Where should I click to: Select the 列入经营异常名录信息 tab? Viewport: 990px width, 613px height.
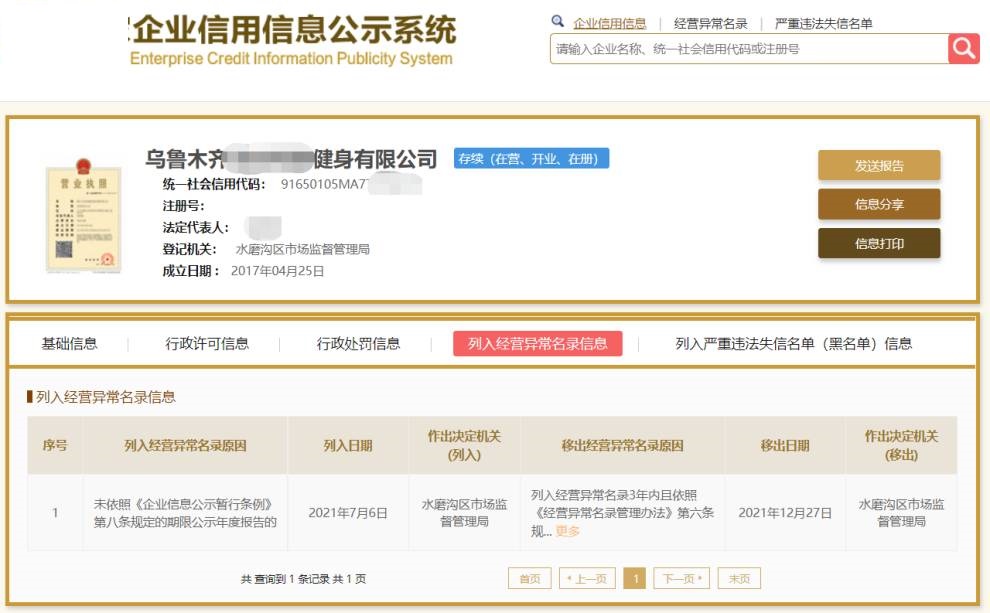(537, 344)
